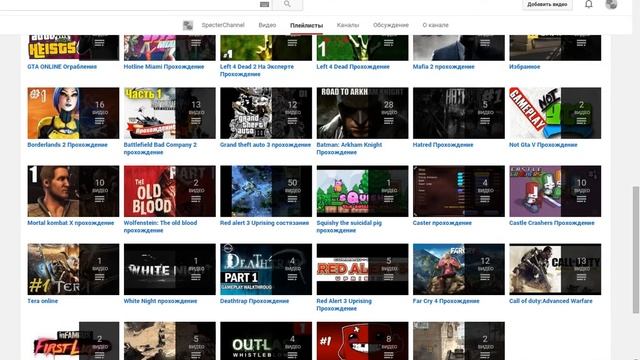Open Mafia 2 прохождение playlist link
Image resolution: width=640 pixels, height=360 pixels.
pyautogui.click(x=444, y=67)
